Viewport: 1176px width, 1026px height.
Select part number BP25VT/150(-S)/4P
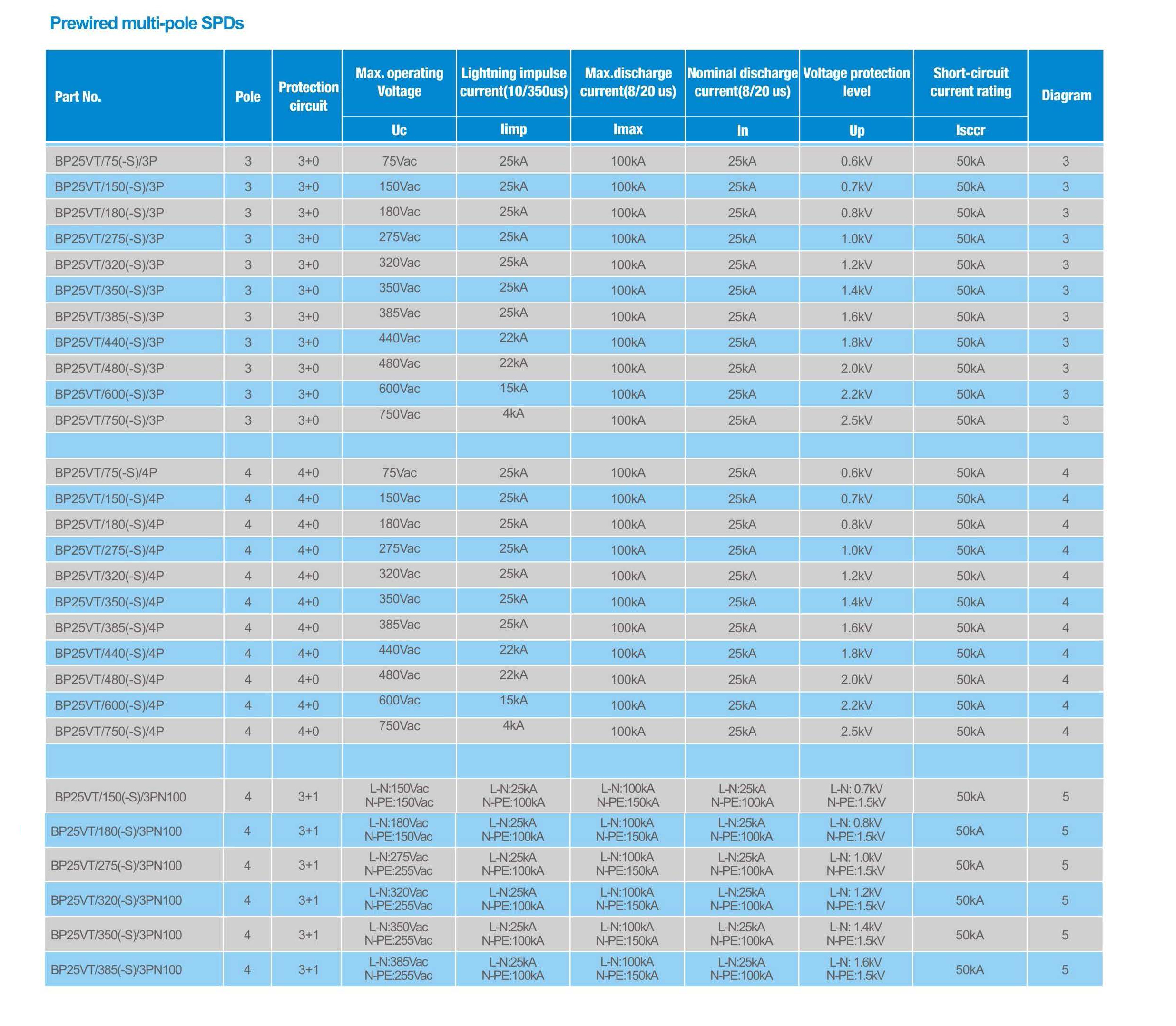[x=109, y=499]
